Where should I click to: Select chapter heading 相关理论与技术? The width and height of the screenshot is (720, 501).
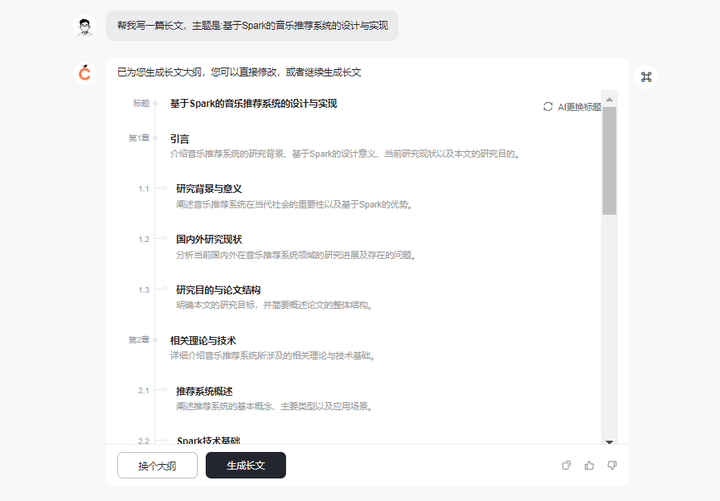[203, 341]
